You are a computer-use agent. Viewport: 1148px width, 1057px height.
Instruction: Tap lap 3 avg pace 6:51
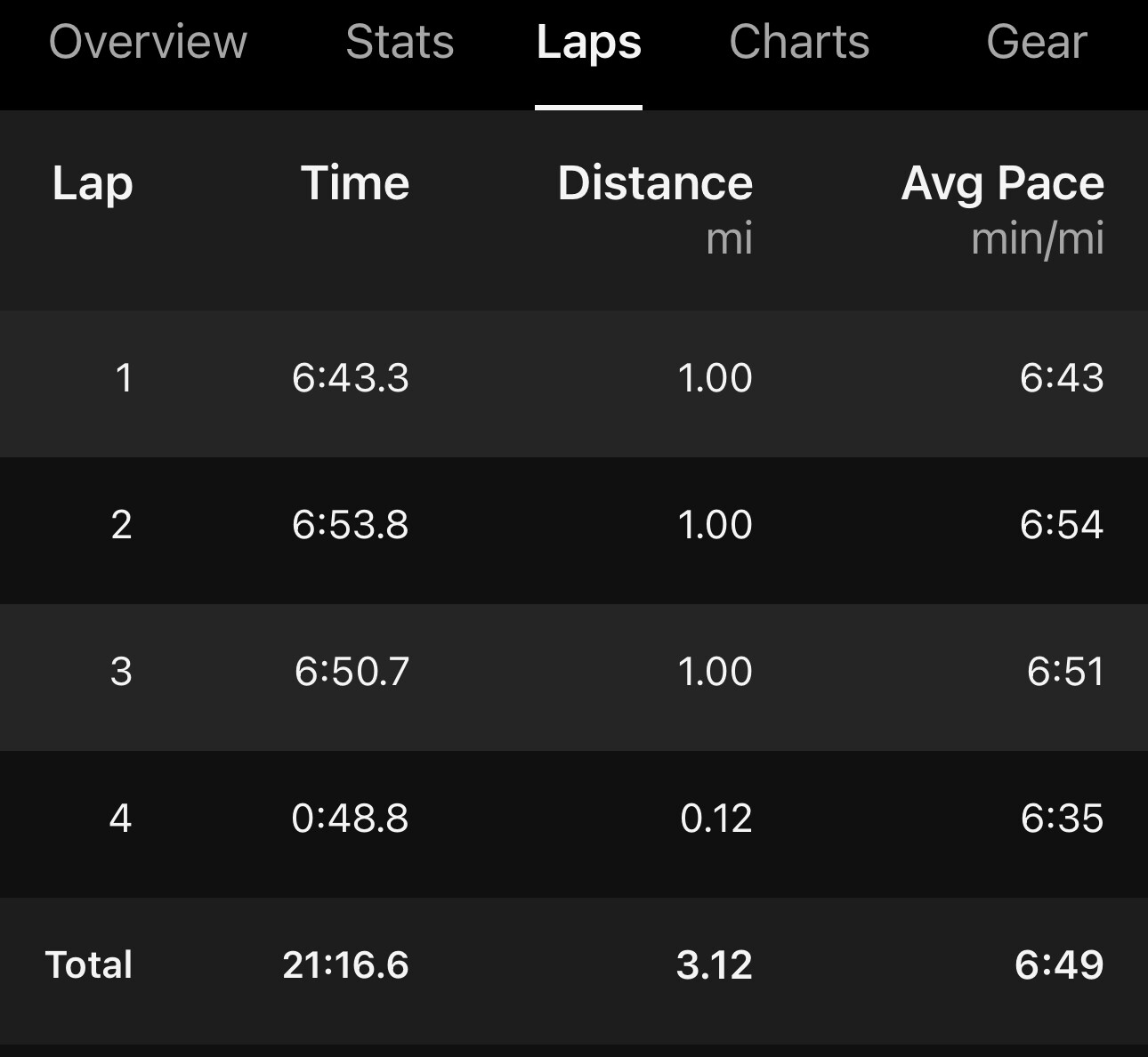(1065, 672)
